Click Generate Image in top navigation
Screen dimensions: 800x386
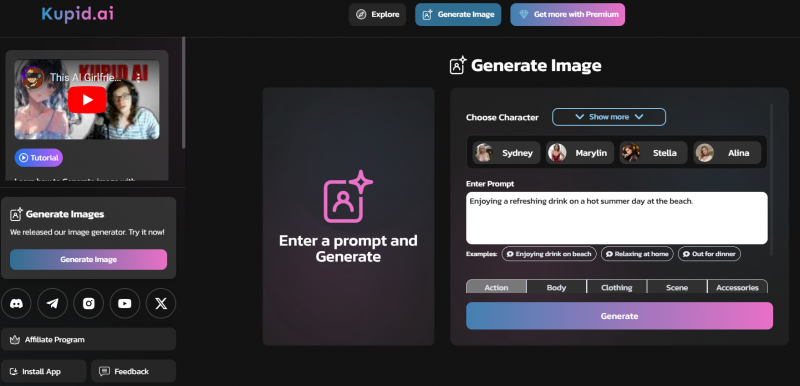[458, 14]
